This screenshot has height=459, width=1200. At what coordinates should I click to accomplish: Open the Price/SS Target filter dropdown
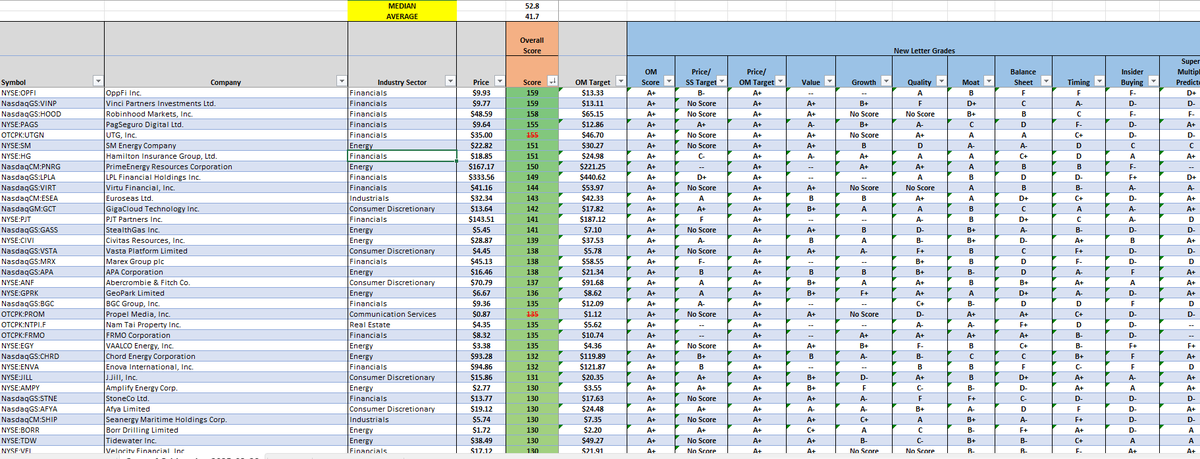click(x=721, y=82)
